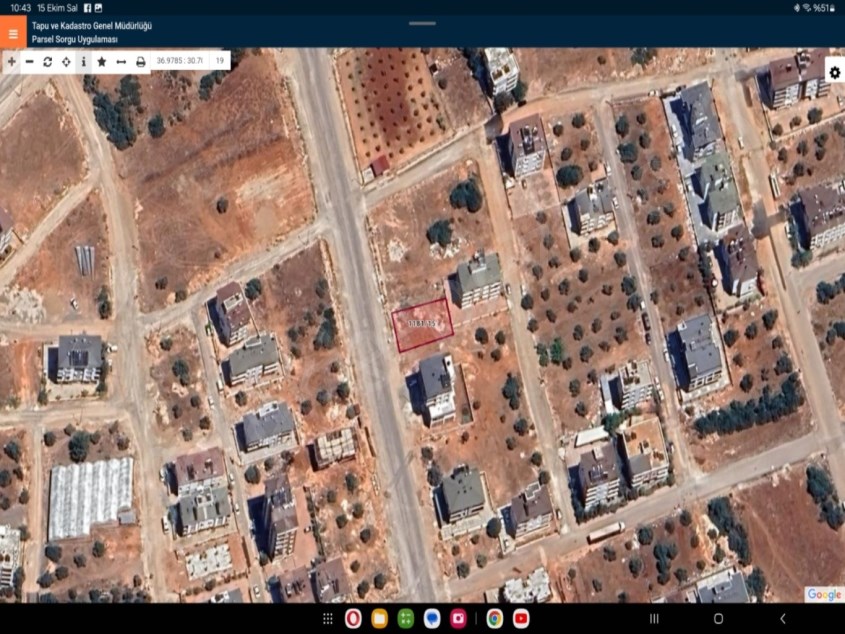Refresh the map view
Image resolution: width=845 pixels, height=634 pixels.
pyautogui.click(x=47, y=62)
